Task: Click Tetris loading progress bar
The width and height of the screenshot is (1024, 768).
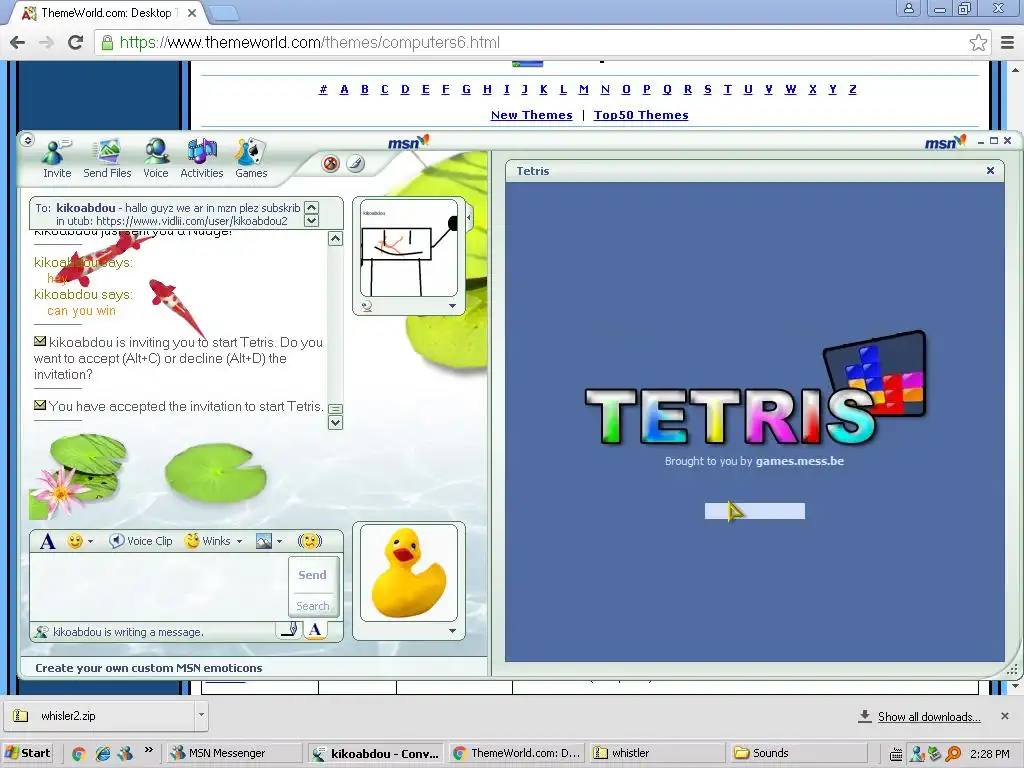Action: (x=755, y=511)
